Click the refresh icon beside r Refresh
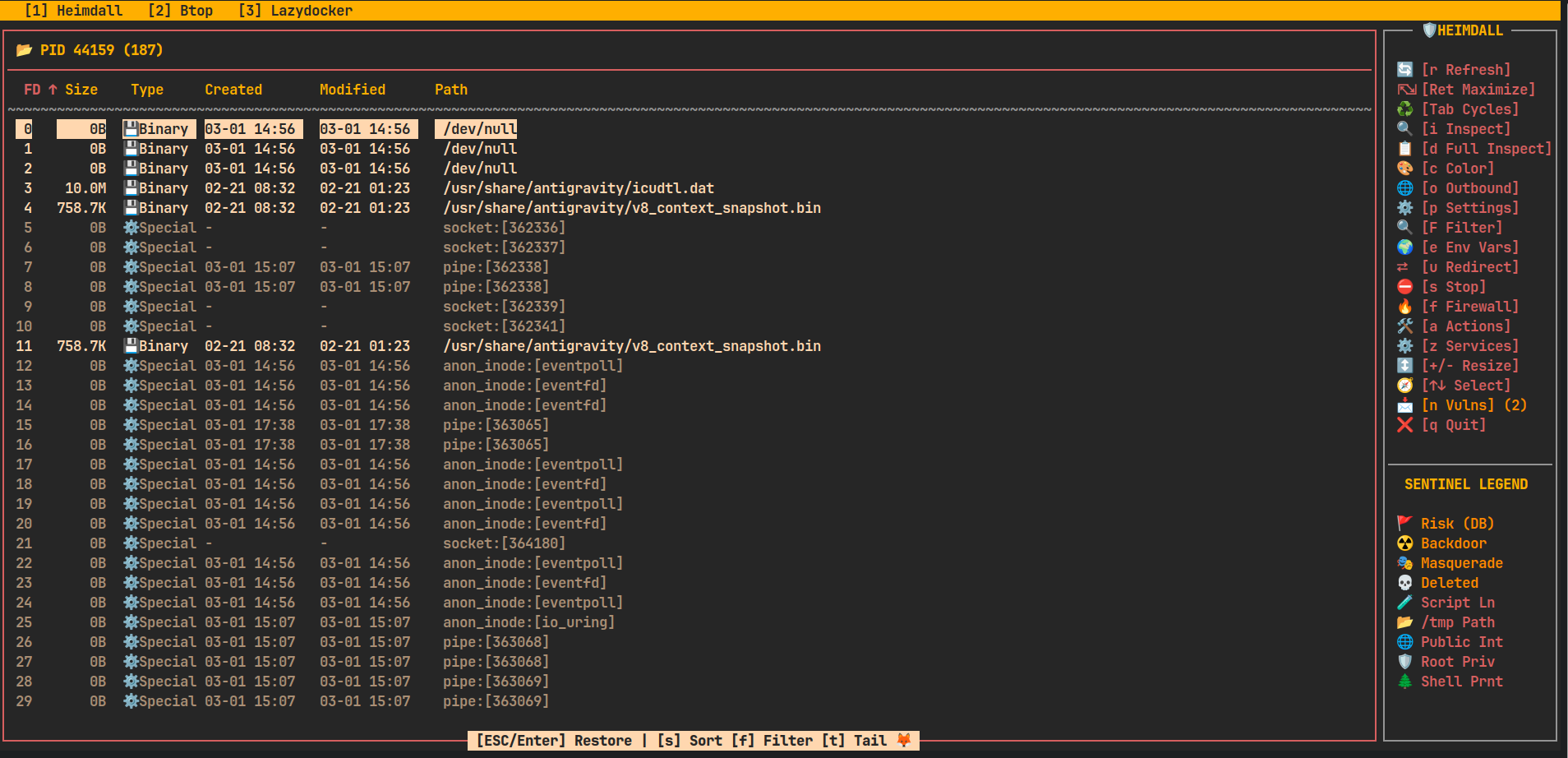 (x=1405, y=70)
